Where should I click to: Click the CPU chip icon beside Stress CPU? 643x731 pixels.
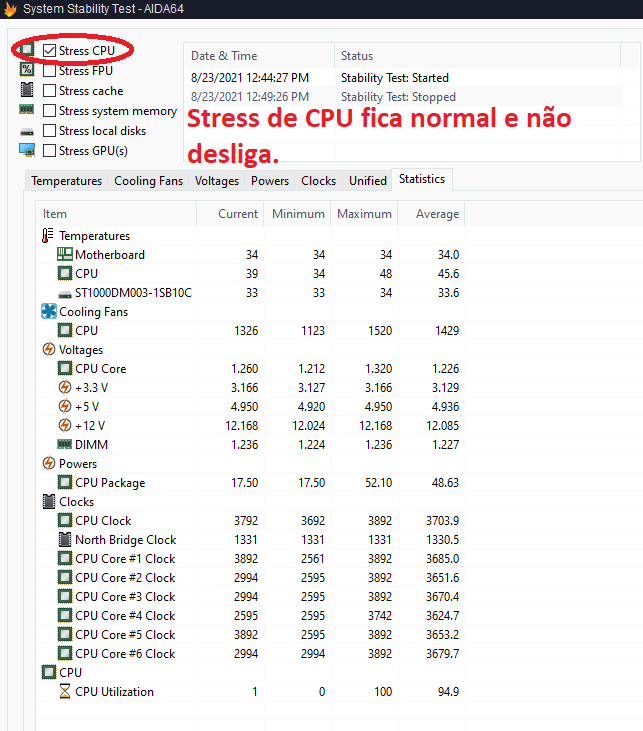[x=27, y=49]
